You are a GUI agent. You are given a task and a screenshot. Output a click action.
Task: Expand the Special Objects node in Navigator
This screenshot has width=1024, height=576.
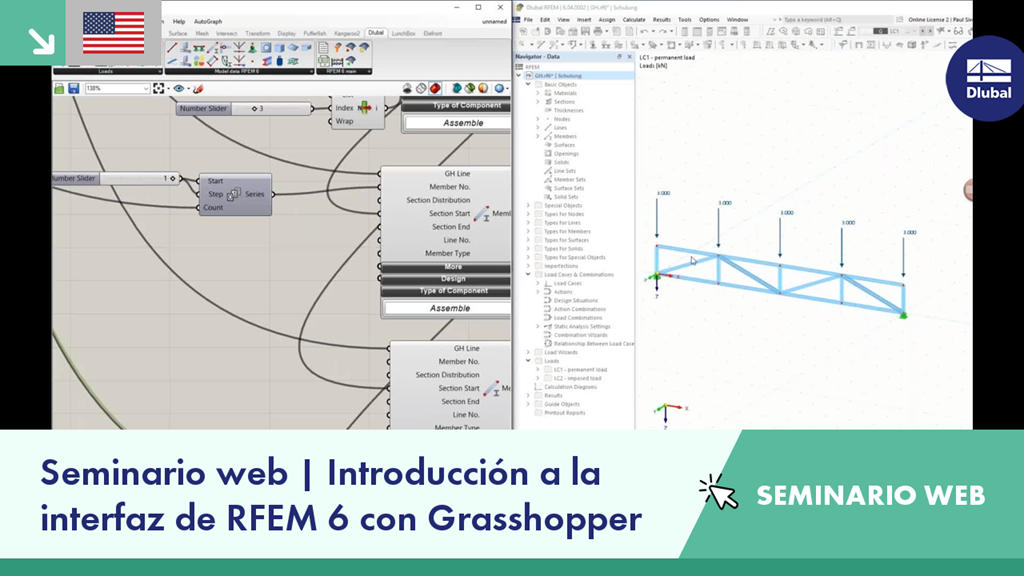coord(528,205)
